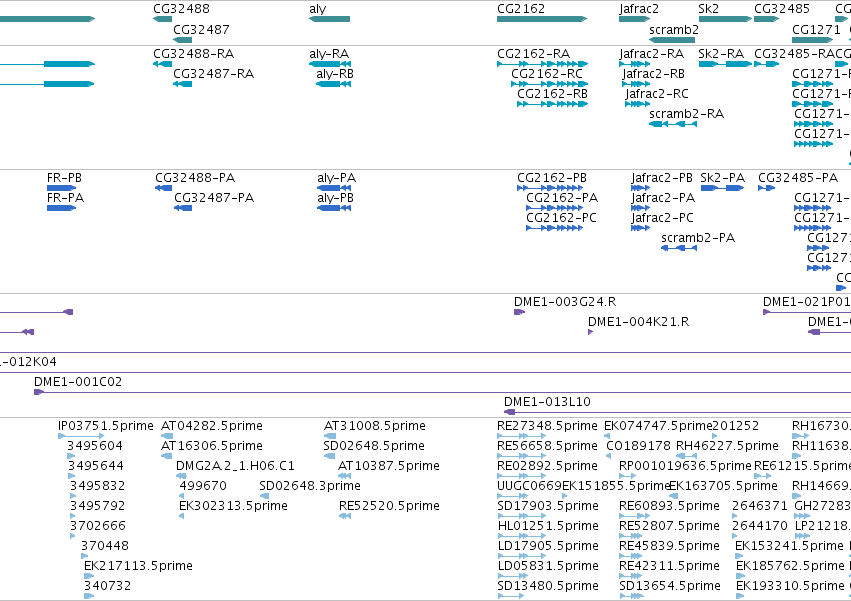The image size is (851, 601).
Task: Select EST AT31008.5prime
Action: tap(374, 426)
